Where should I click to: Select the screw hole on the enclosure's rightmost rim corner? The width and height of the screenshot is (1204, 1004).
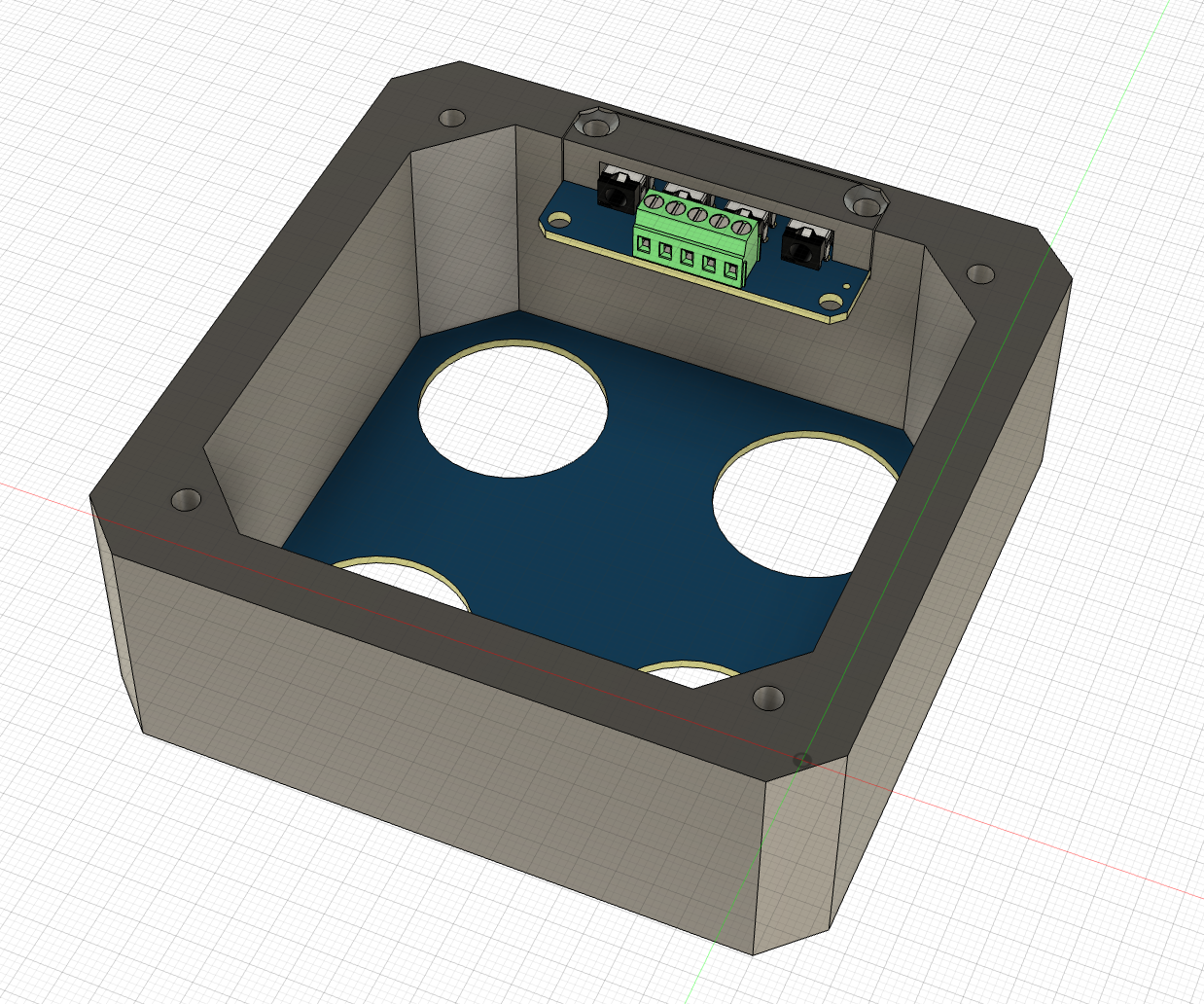pyautogui.click(x=981, y=274)
